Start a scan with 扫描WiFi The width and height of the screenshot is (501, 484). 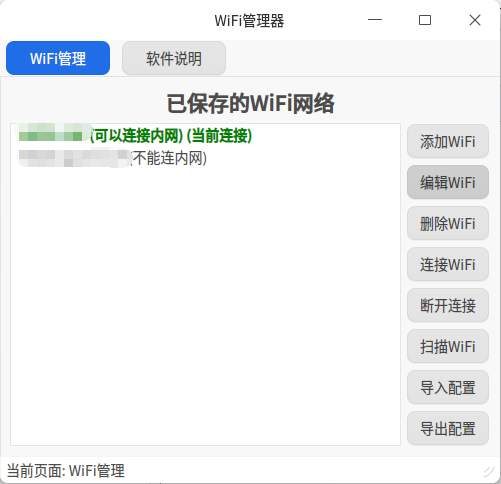[x=448, y=346]
